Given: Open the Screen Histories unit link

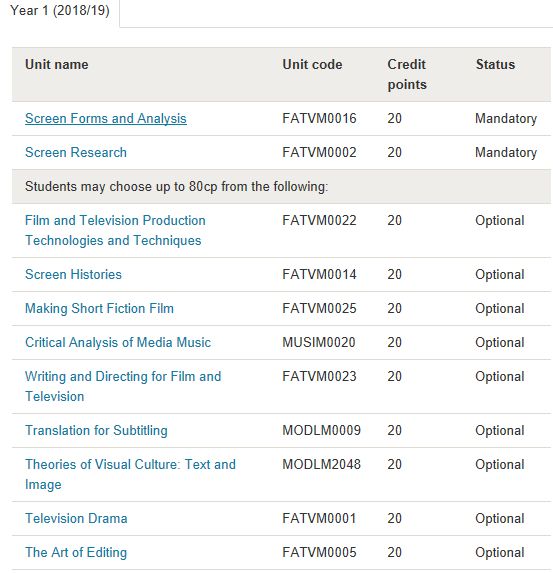Looking at the screenshot, I should click(x=73, y=274).
